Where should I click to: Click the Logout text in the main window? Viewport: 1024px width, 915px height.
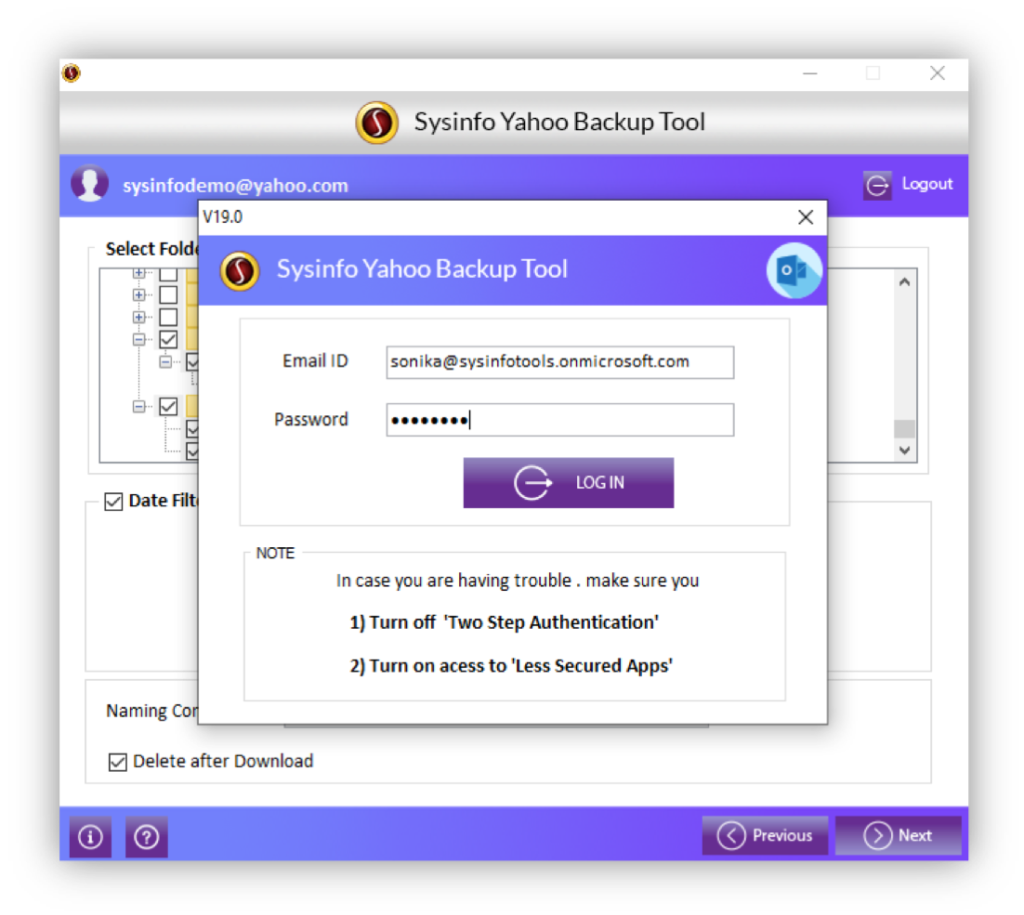point(927,184)
